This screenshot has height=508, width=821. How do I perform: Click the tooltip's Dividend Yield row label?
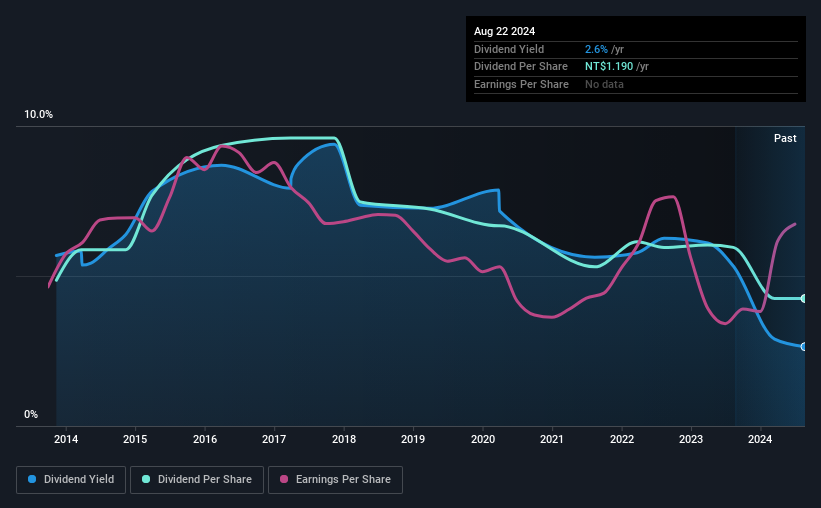tap(509, 49)
